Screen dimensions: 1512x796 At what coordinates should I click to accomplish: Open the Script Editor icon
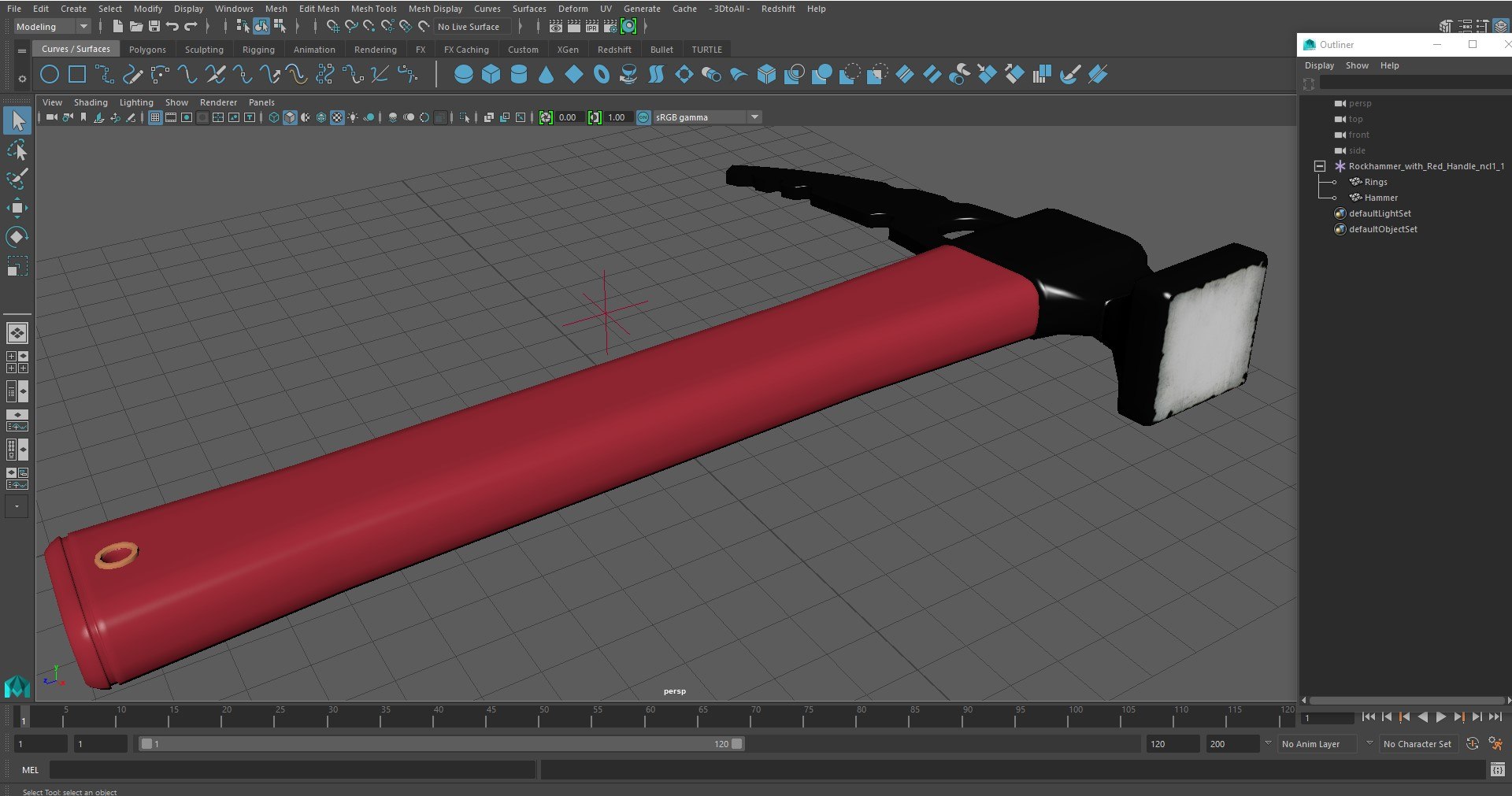point(1498,769)
